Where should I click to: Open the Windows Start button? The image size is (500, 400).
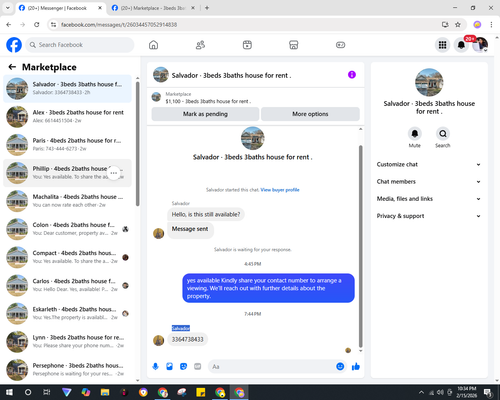click(9, 392)
